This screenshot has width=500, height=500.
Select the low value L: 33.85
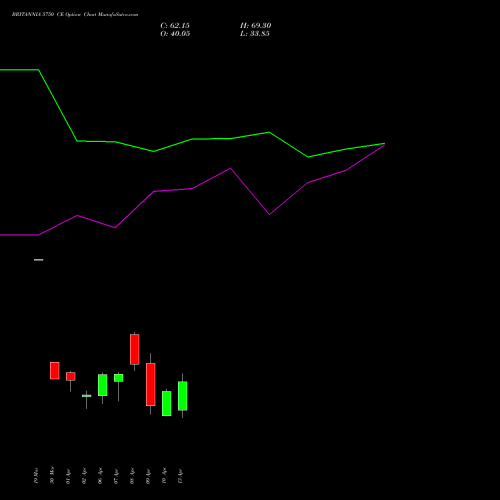click(x=255, y=34)
